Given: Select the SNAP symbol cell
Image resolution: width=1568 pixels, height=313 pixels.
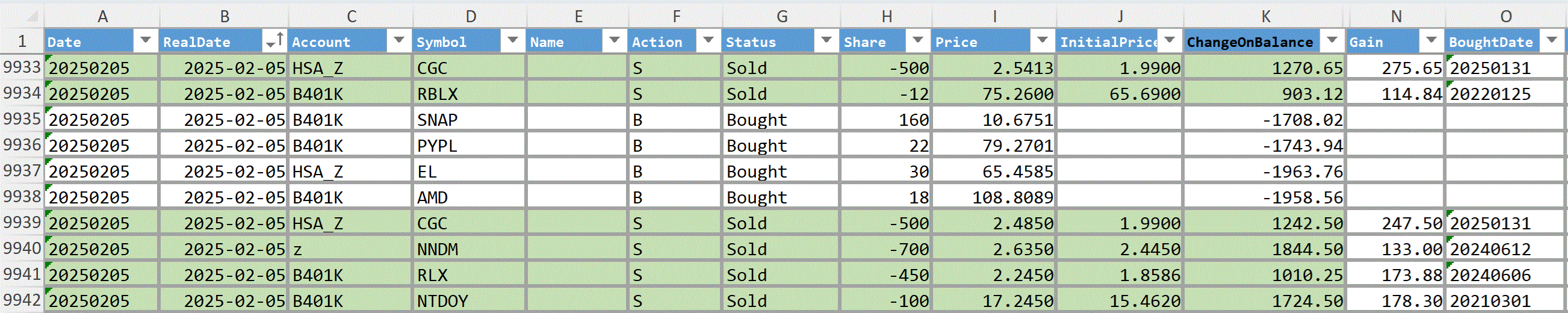Looking at the screenshot, I should point(469,119).
